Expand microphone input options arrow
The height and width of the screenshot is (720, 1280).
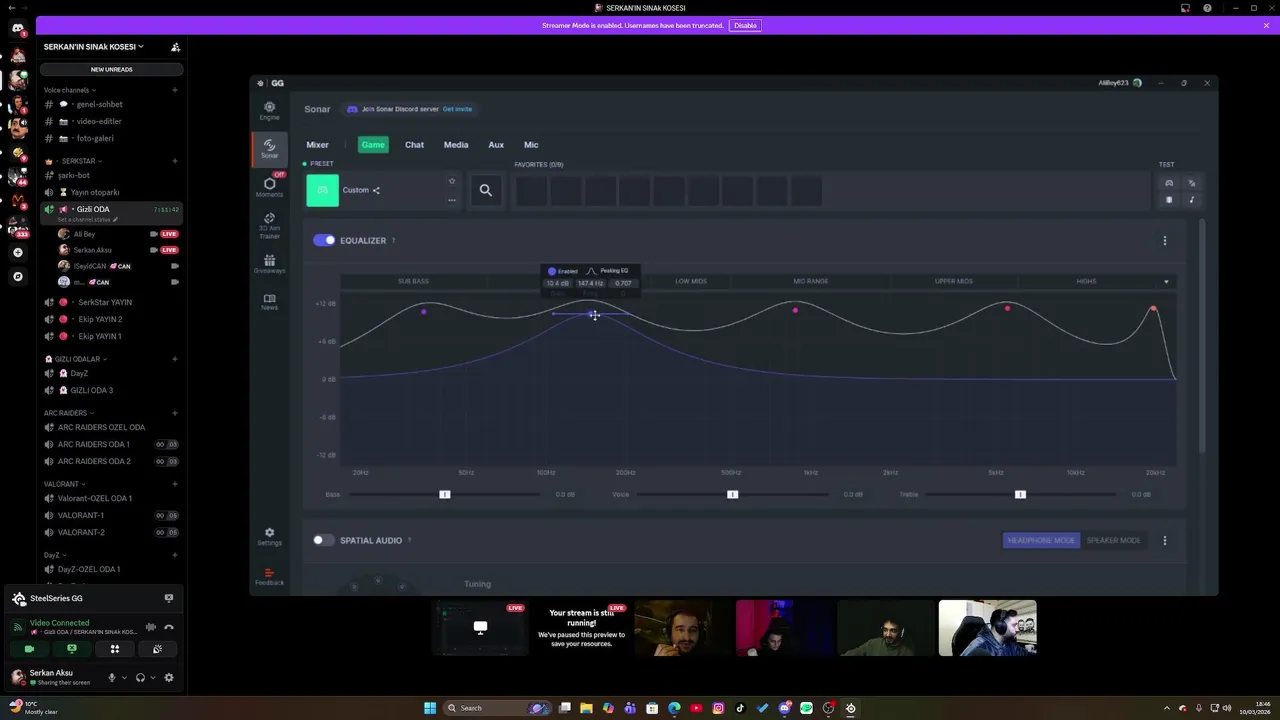click(x=124, y=678)
